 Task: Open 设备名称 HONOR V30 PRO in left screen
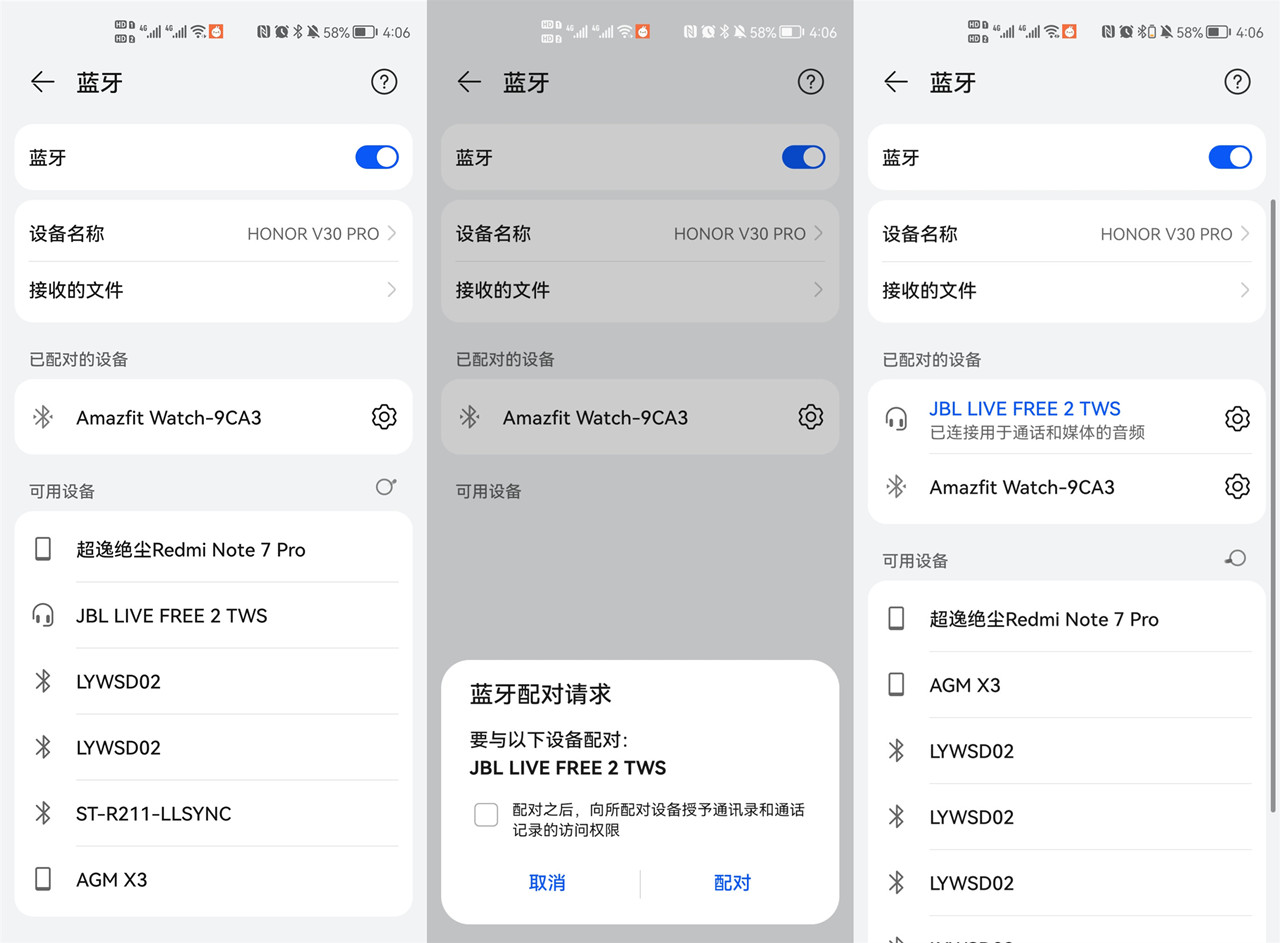[x=213, y=233]
